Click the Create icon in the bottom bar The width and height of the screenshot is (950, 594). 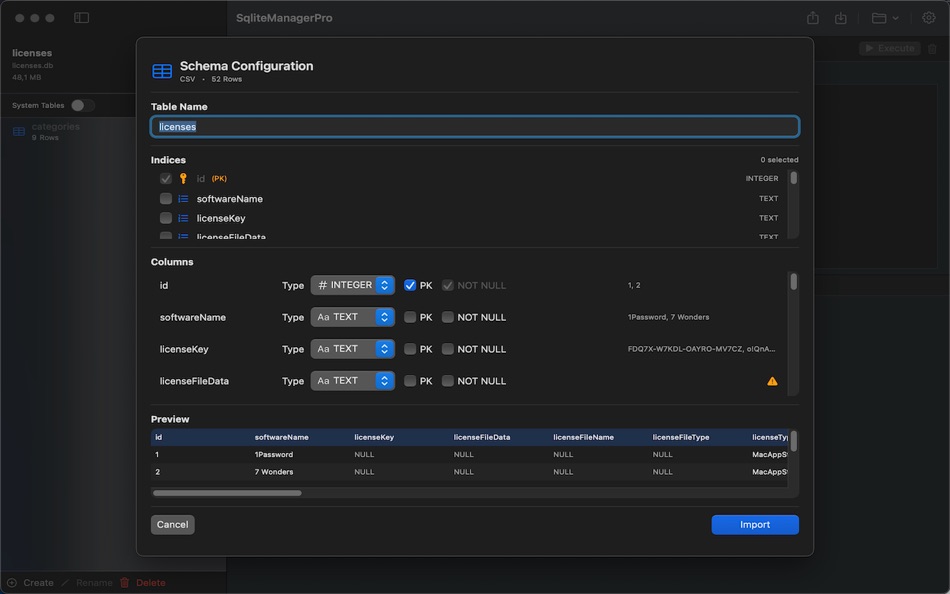click(x=11, y=582)
